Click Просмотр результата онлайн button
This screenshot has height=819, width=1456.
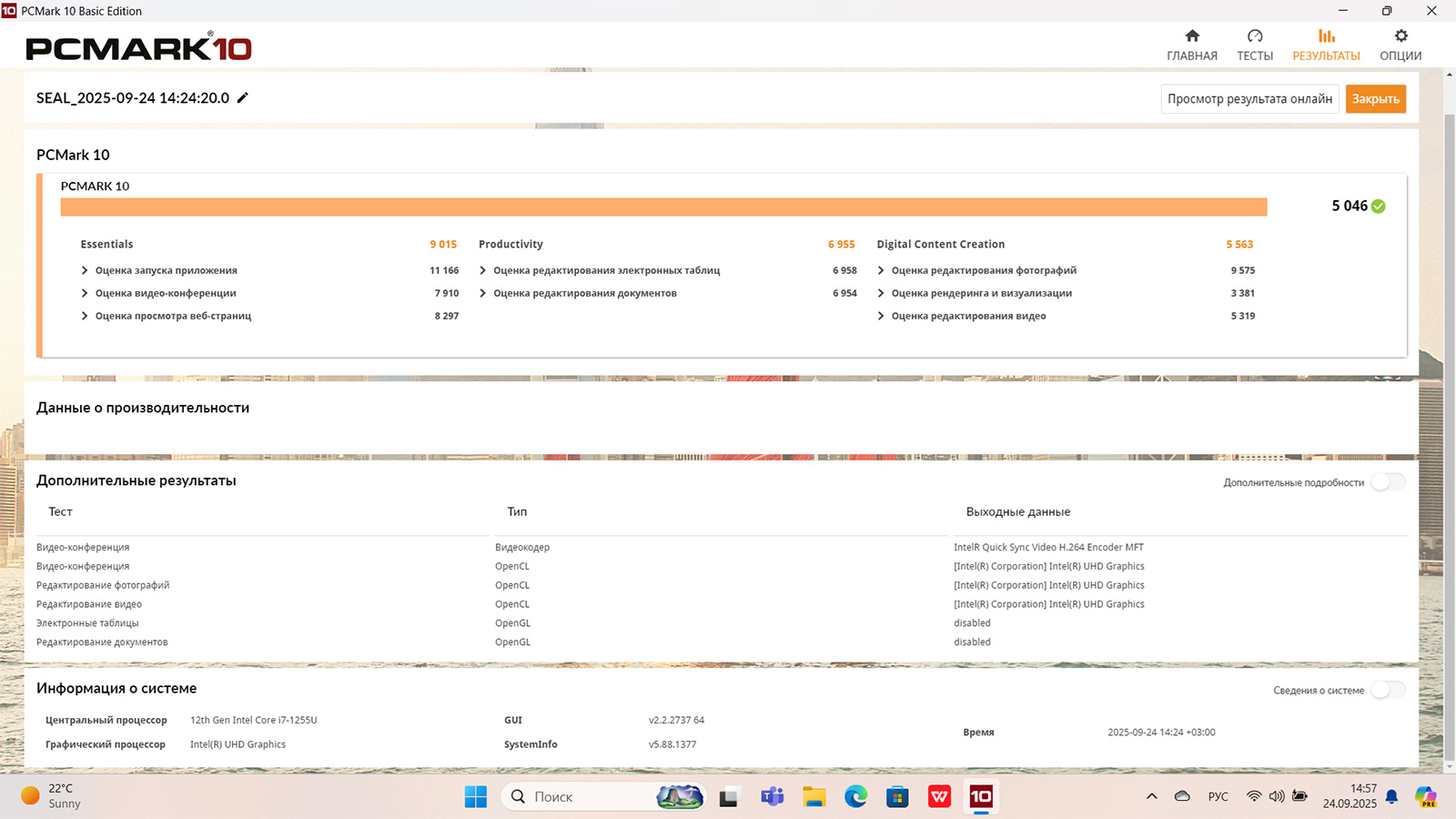(x=1249, y=99)
